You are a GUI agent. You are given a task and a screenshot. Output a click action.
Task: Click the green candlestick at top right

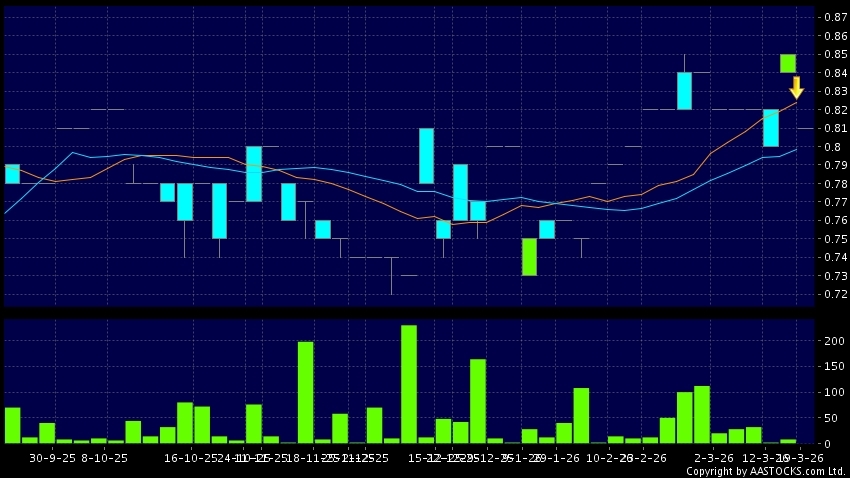[788, 63]
